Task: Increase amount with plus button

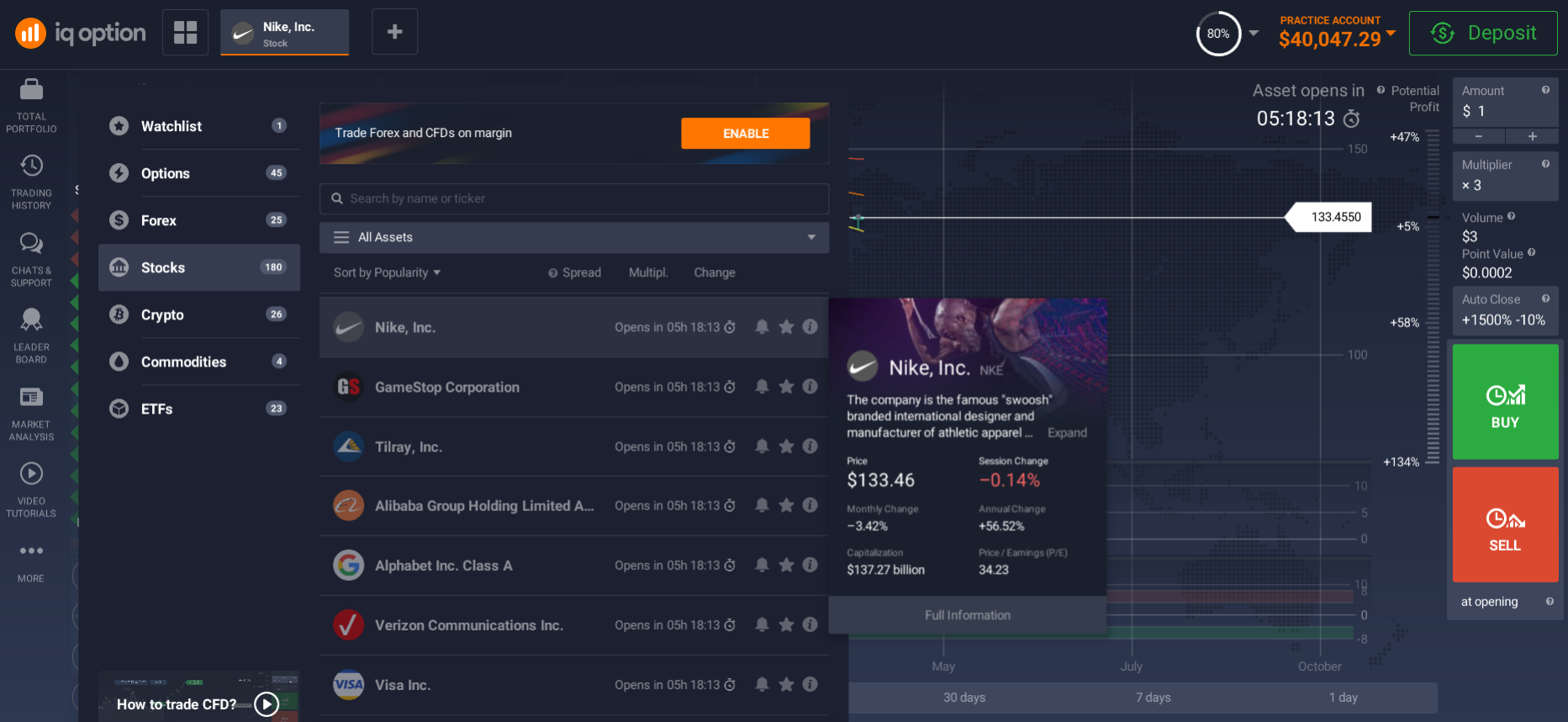Action: coord(1532,136)
